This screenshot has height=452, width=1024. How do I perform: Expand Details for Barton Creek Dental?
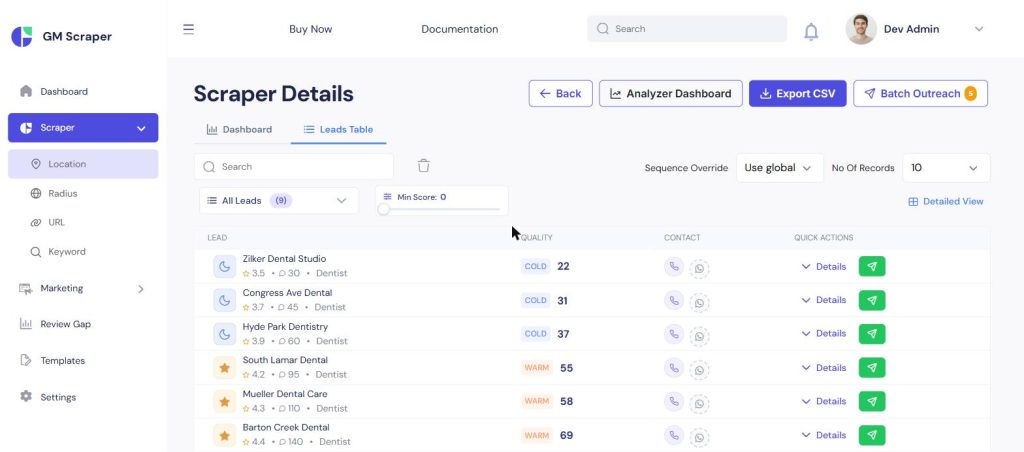click(824, 435)
